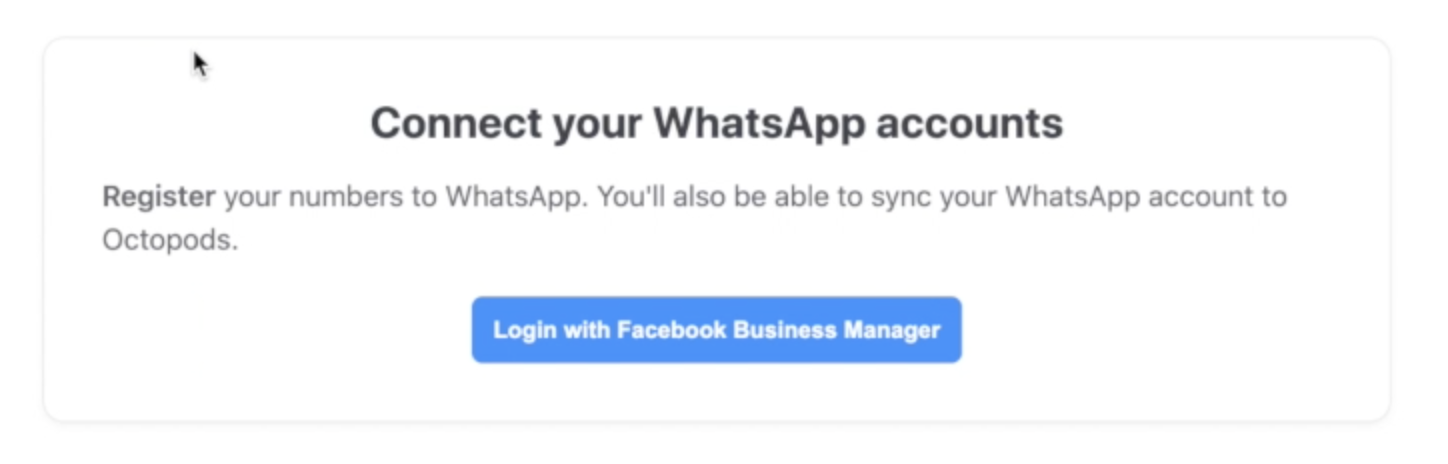Click the word "Facebook" on the blue button
The image size is (1448, 464).
pyautogui.click(x=671, y=330)
